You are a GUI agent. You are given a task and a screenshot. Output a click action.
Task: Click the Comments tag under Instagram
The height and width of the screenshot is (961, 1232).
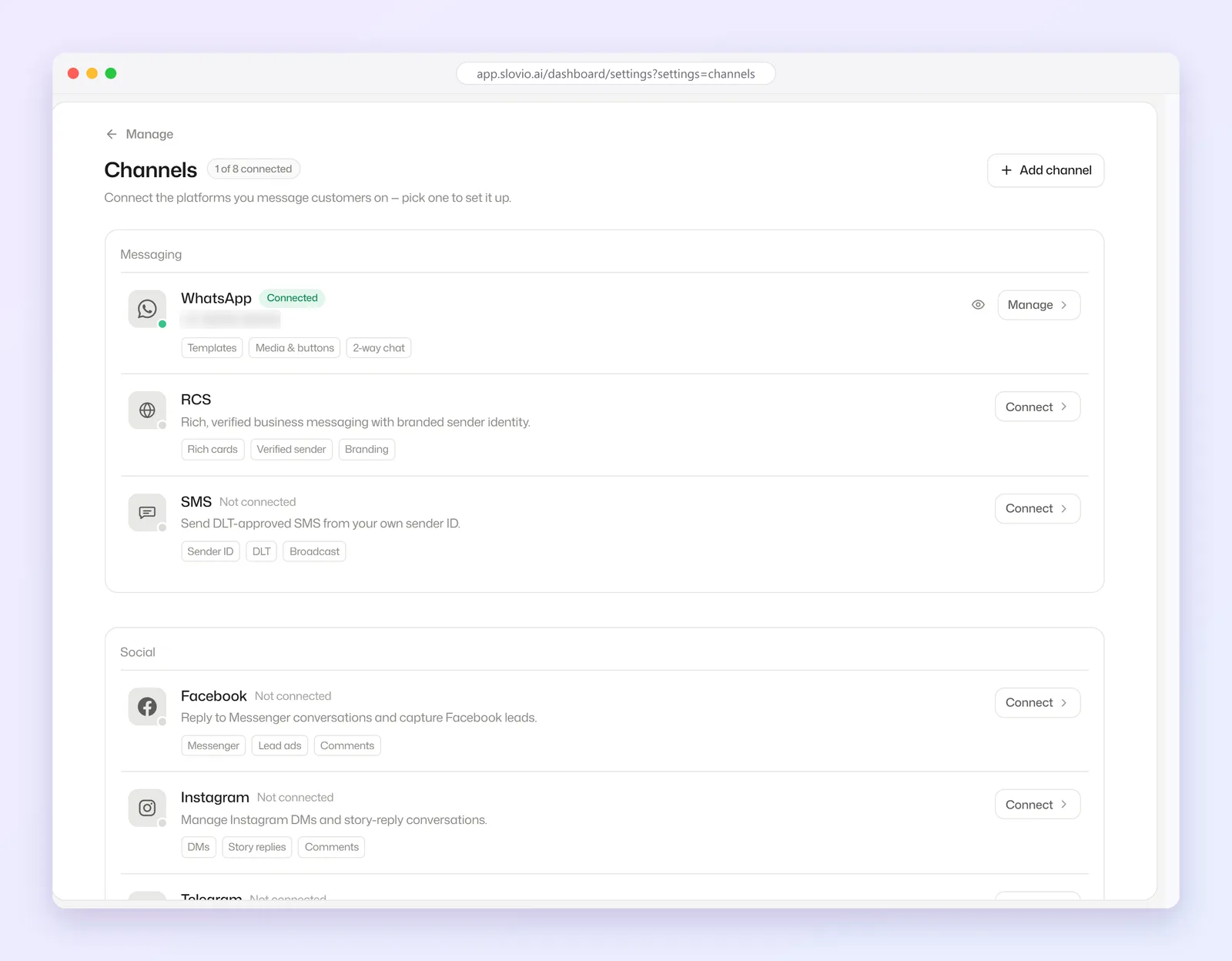332,847
